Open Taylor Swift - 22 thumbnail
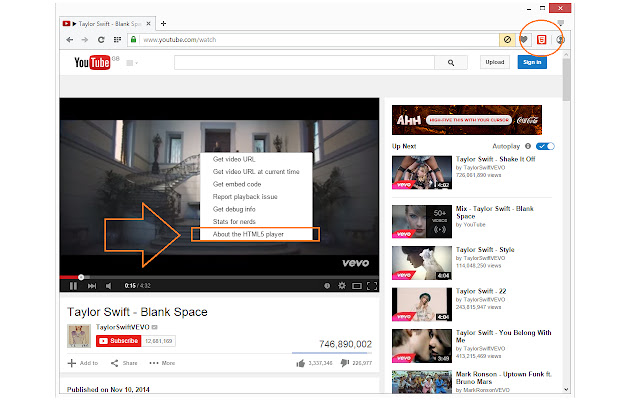This screenshot has height=400, width=640. pyautogui.click(x=422, y=304)
